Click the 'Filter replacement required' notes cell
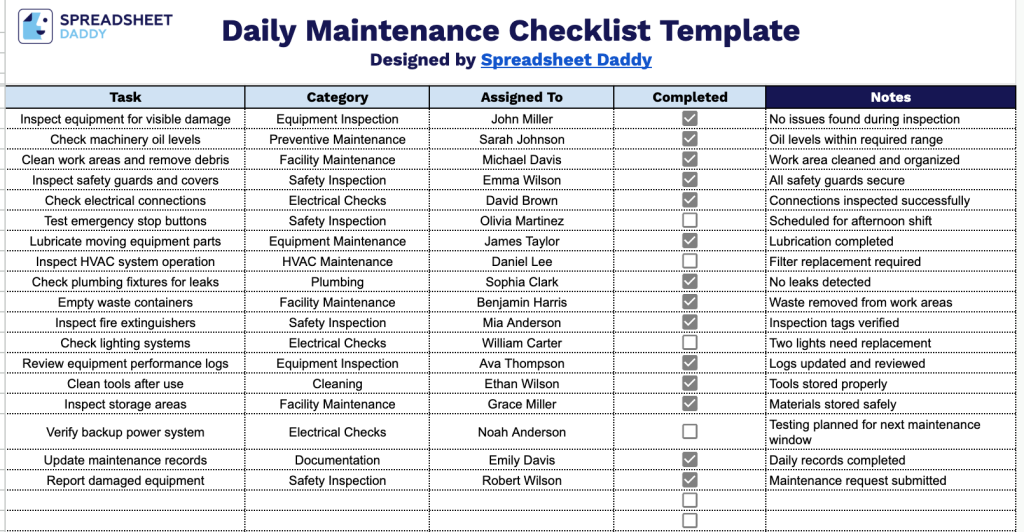Screen dimensions: 1024x532 tap(891, 262)
